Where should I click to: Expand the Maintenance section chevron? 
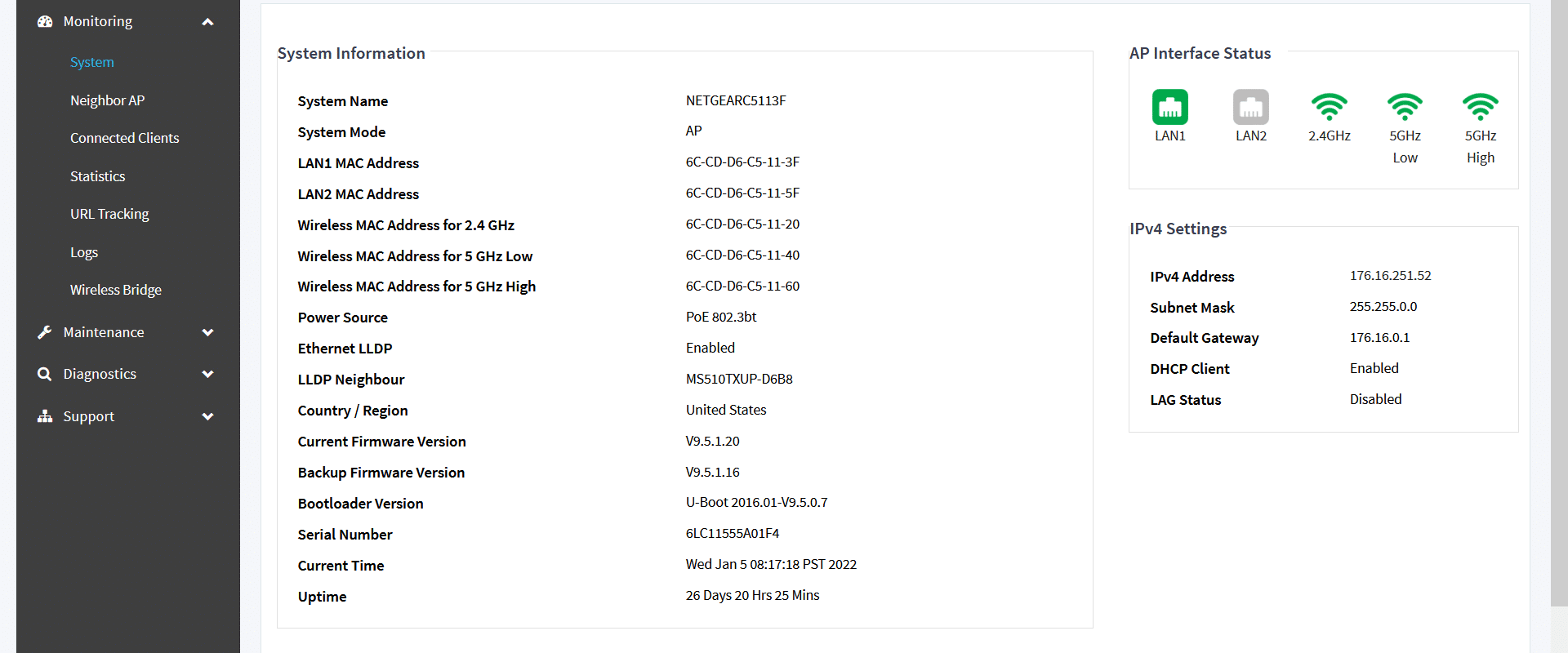207,332
